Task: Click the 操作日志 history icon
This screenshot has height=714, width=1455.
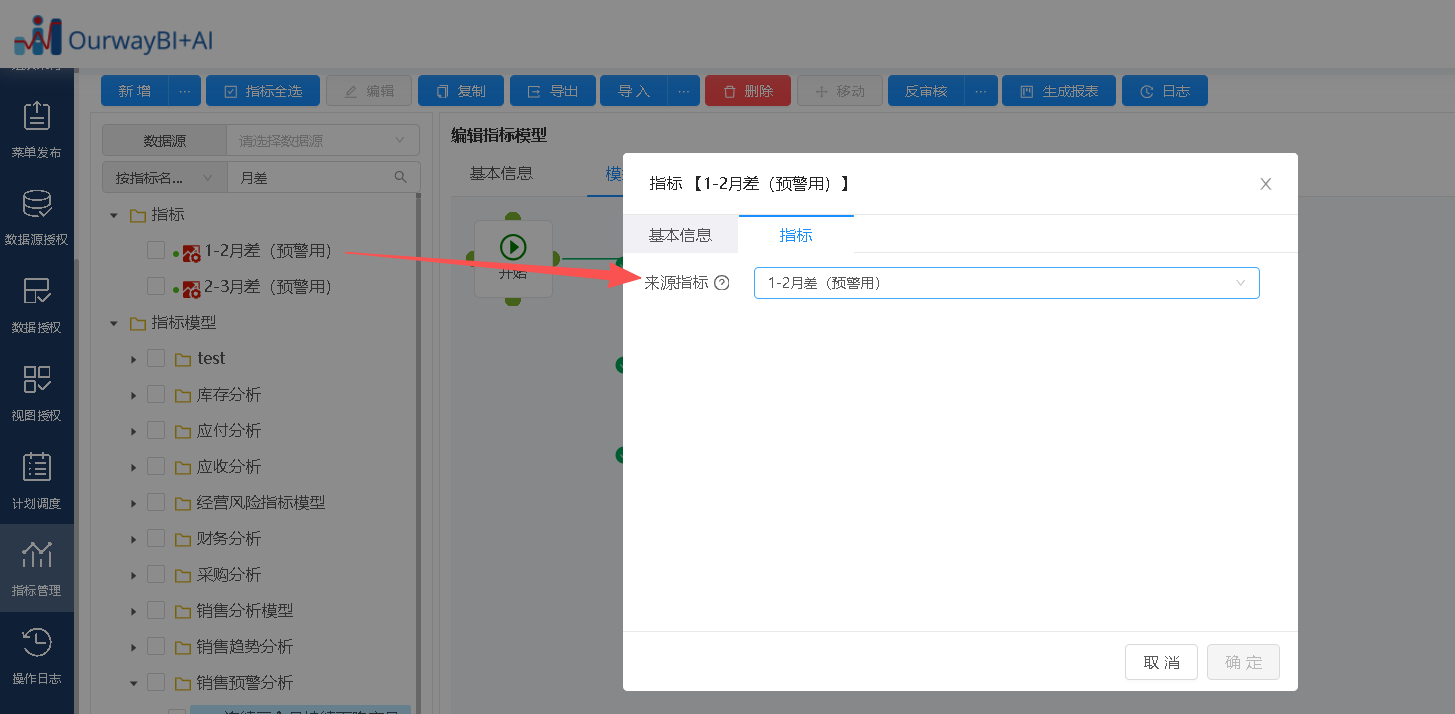Action: [37, 643]
